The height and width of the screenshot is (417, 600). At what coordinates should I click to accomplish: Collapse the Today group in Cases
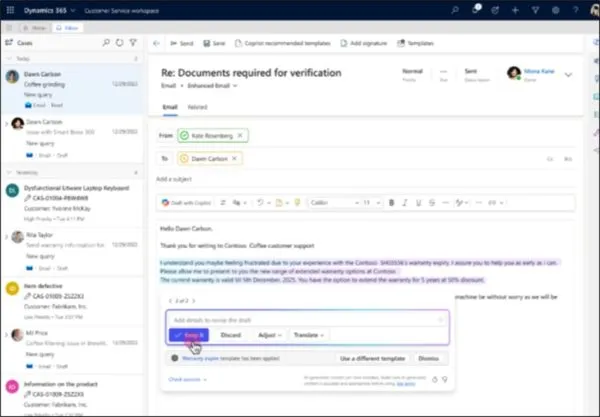point(9,59)
